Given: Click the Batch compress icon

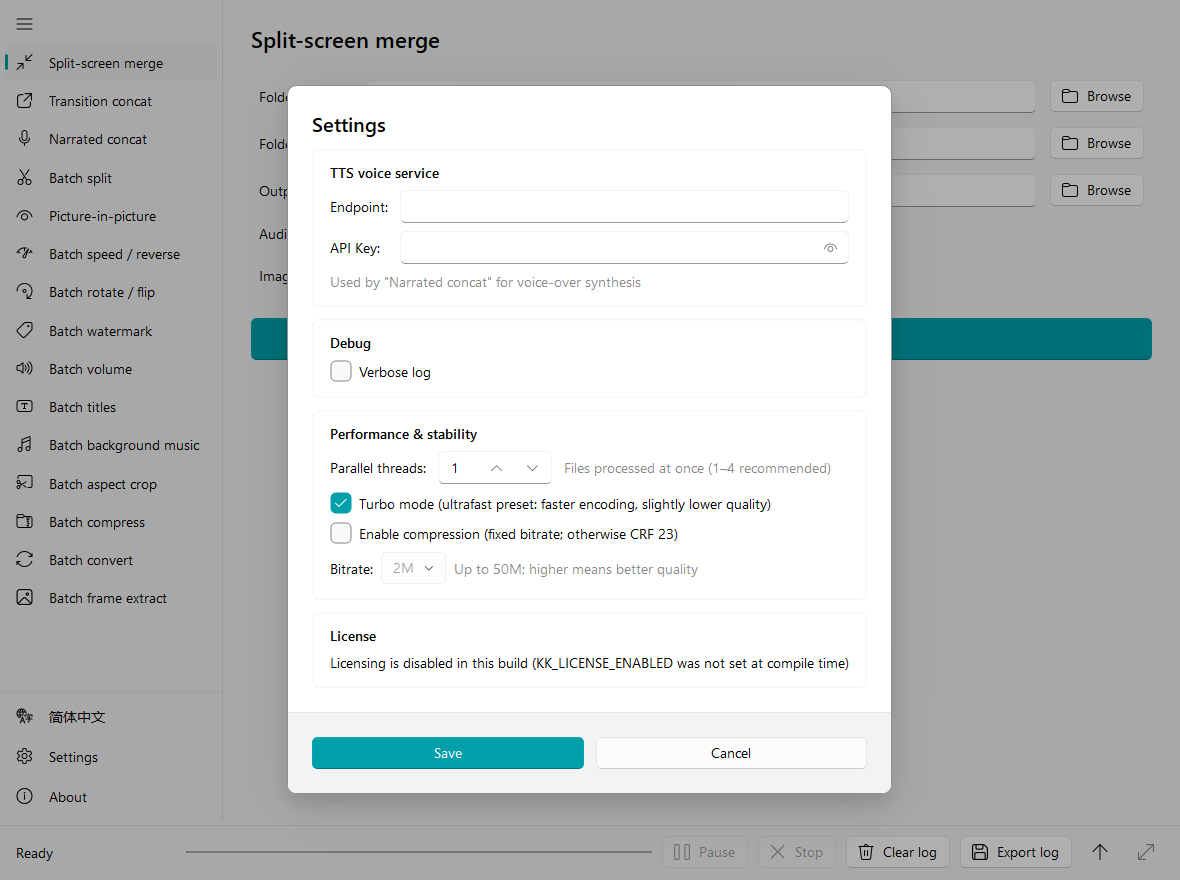Looking at the screenshot, I should coord(25,522).
